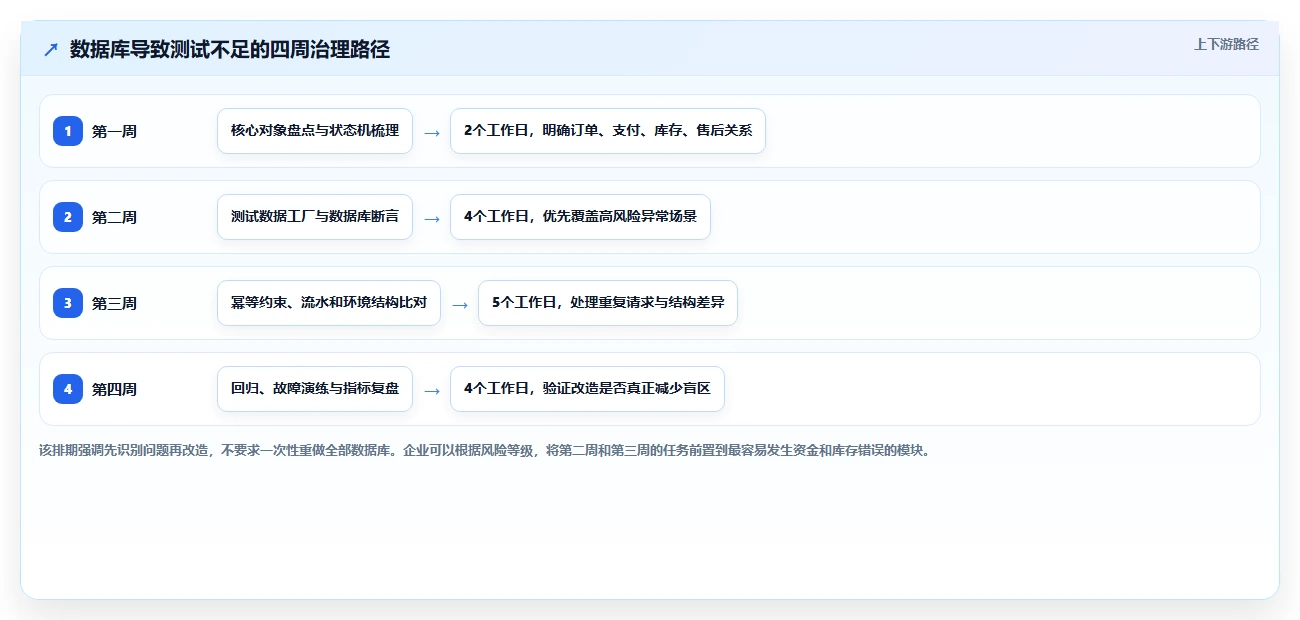Select the 第二周 label
Image resolution: width=1300 pixels, height=620 pixels.
coord(114,217)
